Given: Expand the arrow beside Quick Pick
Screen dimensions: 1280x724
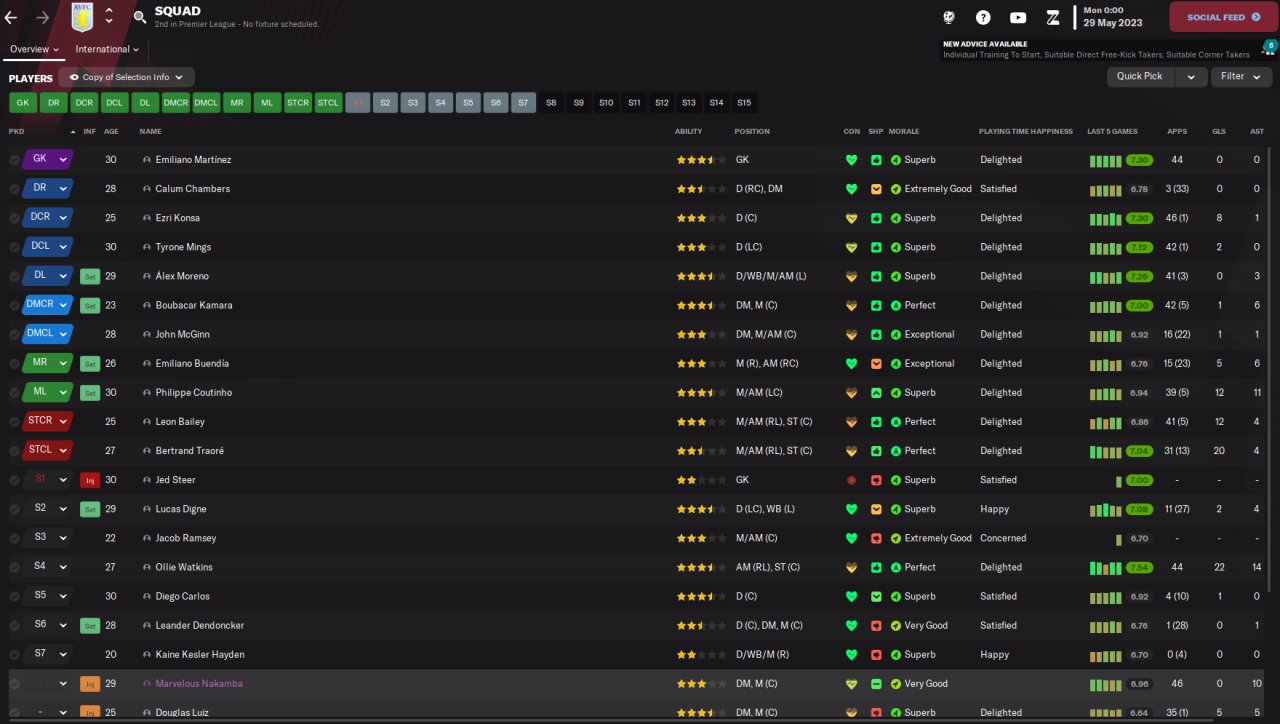Looking at the screenshot, I should (x=1190, y=76).
